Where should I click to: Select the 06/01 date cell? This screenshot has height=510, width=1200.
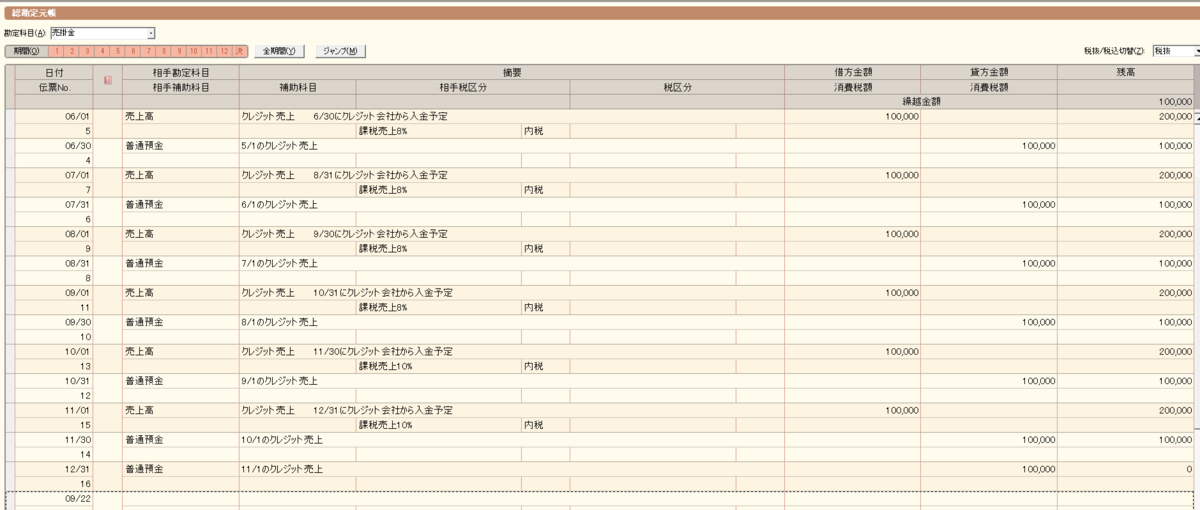coord(54,117)
